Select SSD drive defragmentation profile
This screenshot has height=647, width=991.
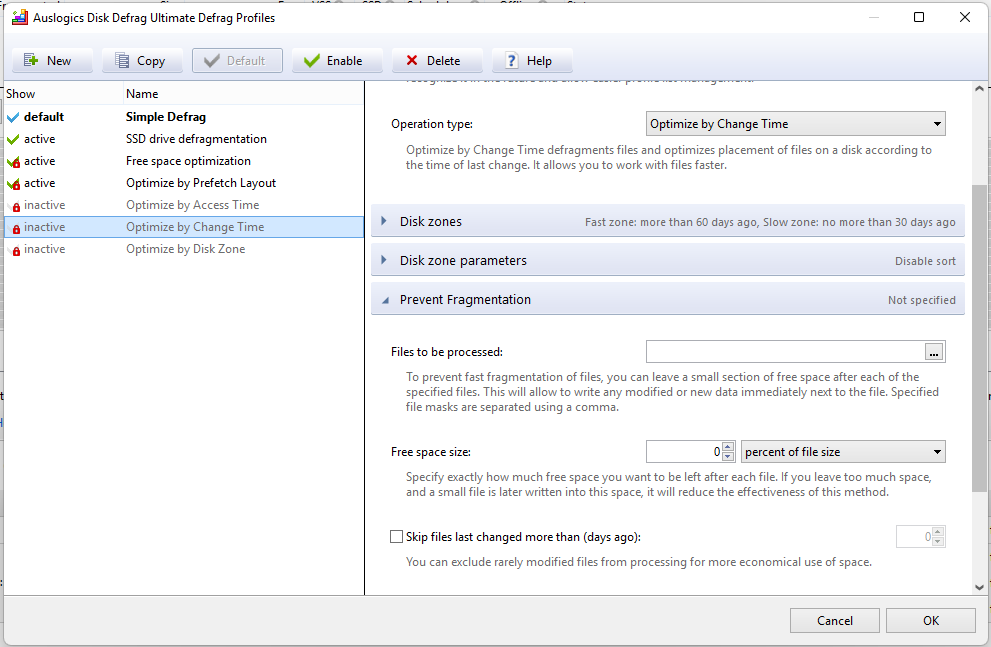click(x=184, y=139)
